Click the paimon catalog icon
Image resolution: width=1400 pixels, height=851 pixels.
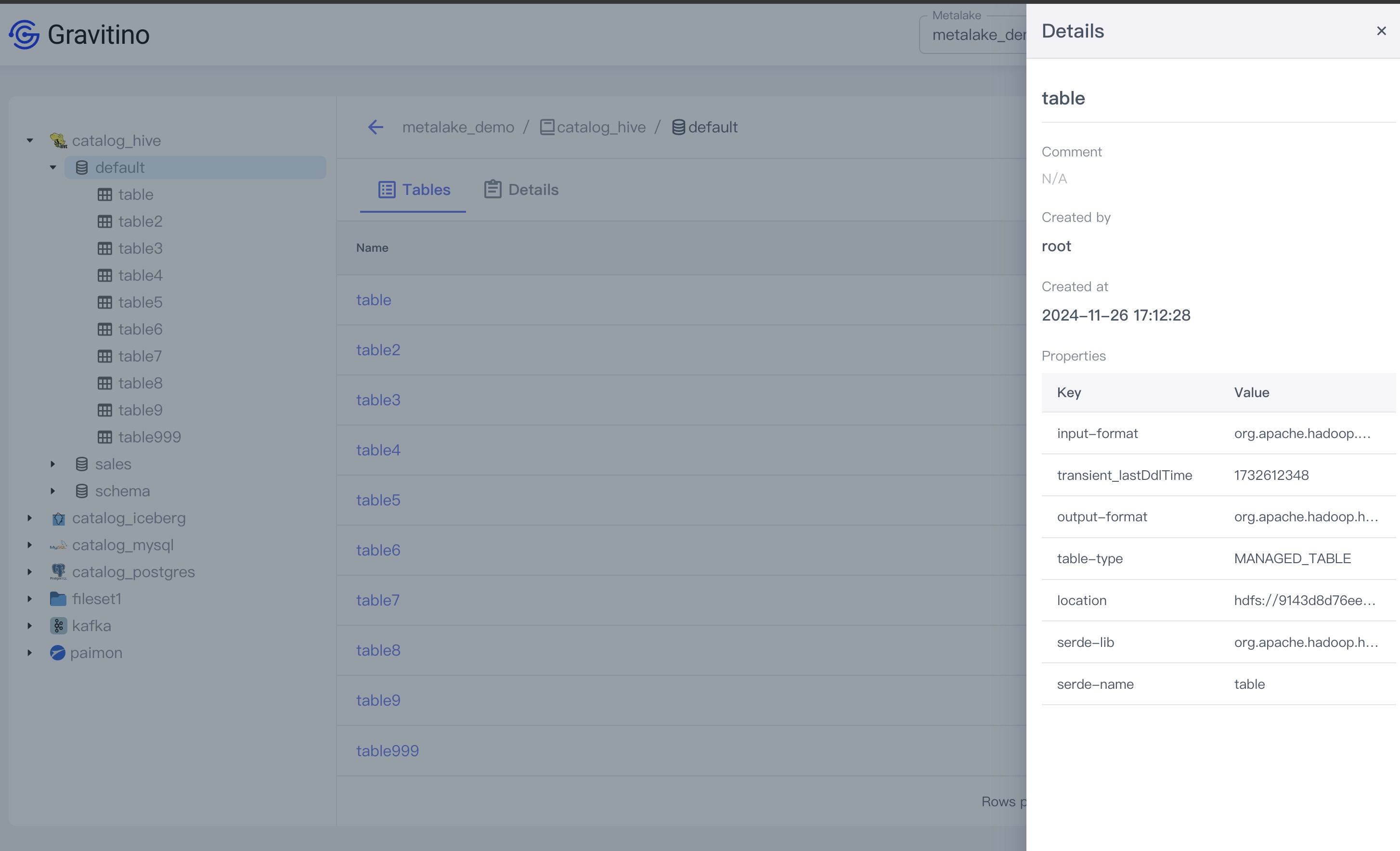(x=57, y=653)
